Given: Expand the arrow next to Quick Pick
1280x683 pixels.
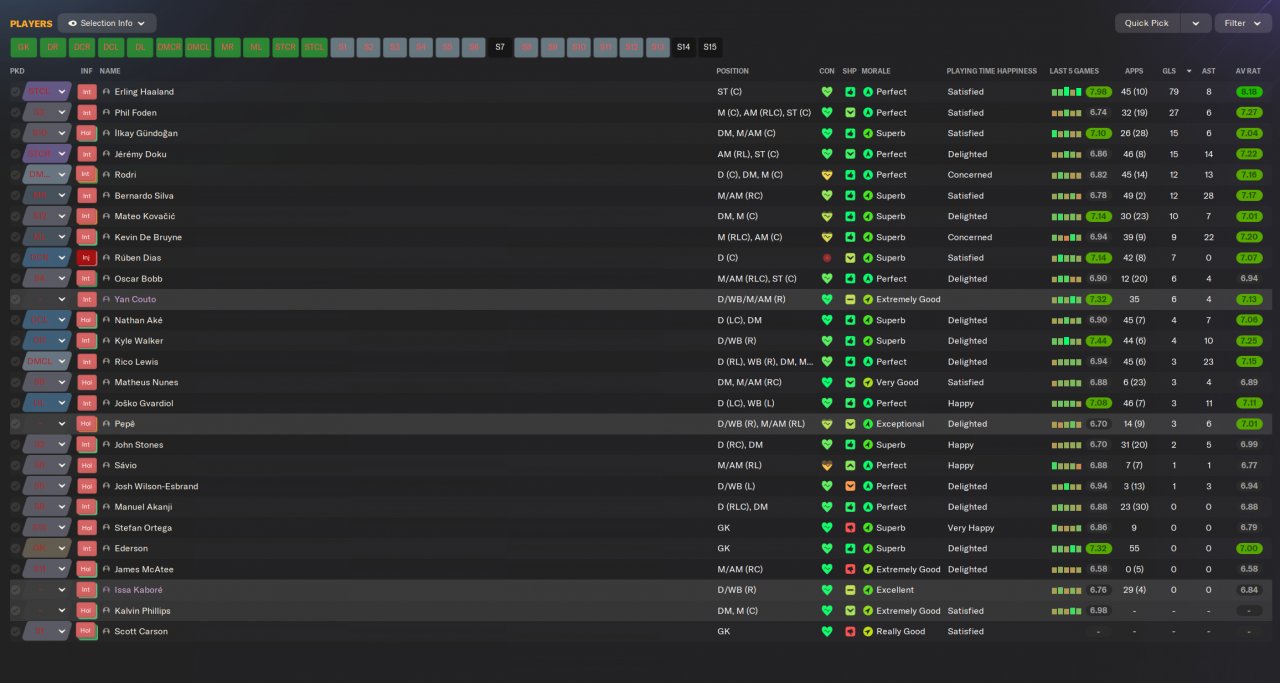Looking at the screenshot, I should 1195,23.
